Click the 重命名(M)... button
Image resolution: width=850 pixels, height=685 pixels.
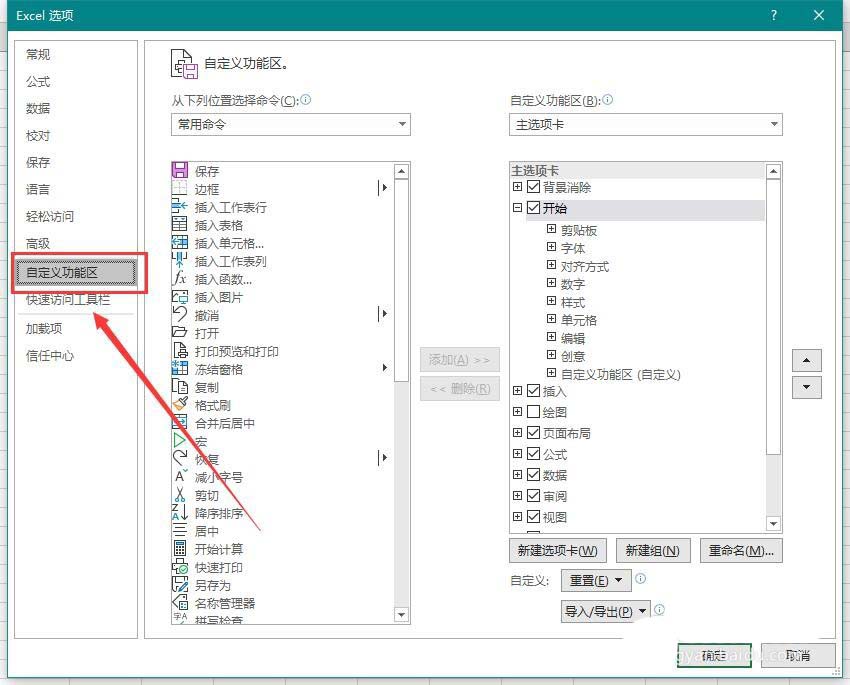click(x=741, y=551)
